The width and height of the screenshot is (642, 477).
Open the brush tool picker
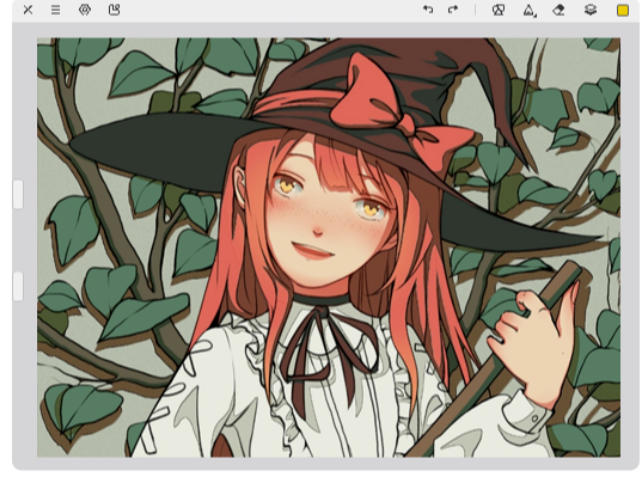[529, 10]
